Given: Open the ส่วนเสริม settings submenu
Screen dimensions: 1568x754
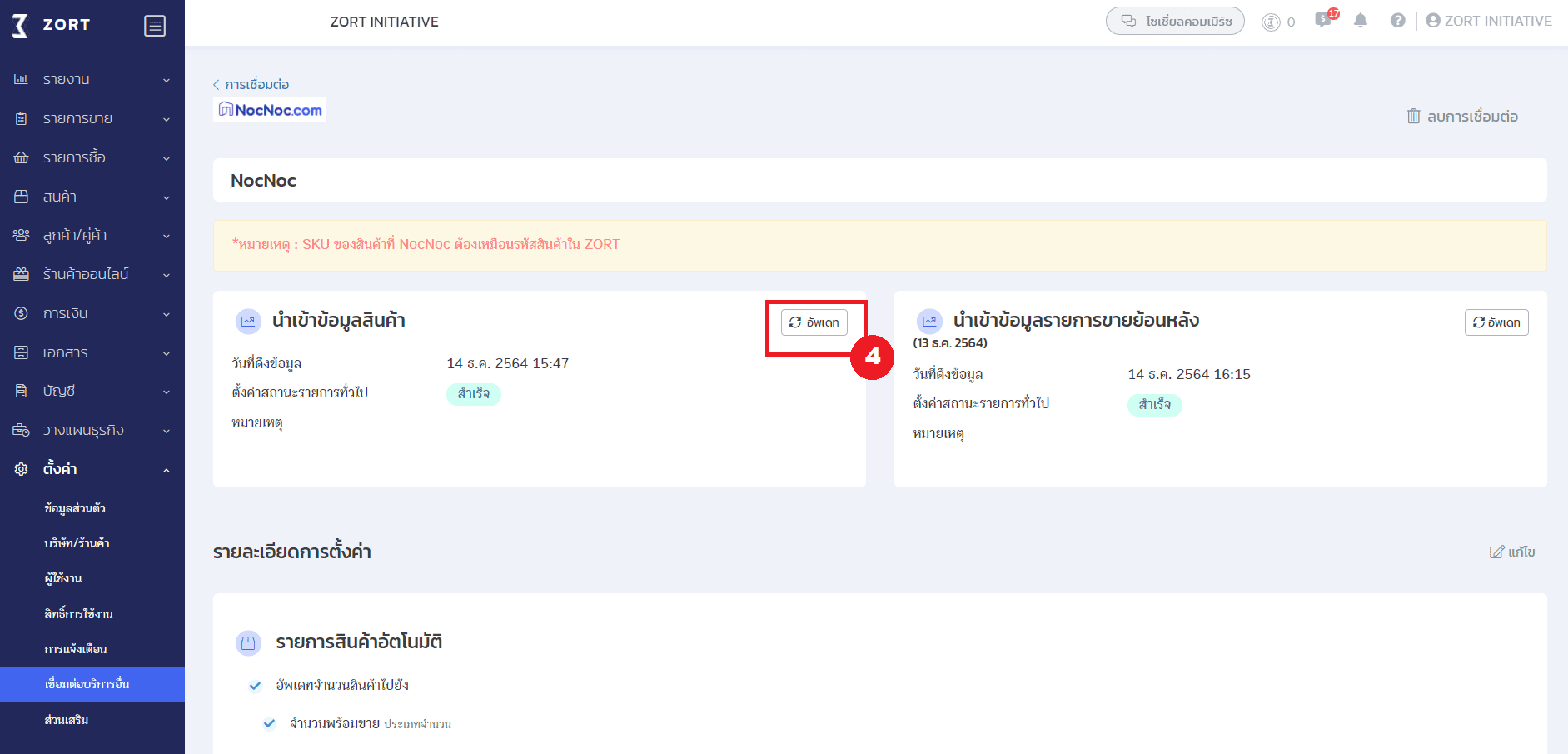Looking at the screenshot, I should (x=67, y=720).
